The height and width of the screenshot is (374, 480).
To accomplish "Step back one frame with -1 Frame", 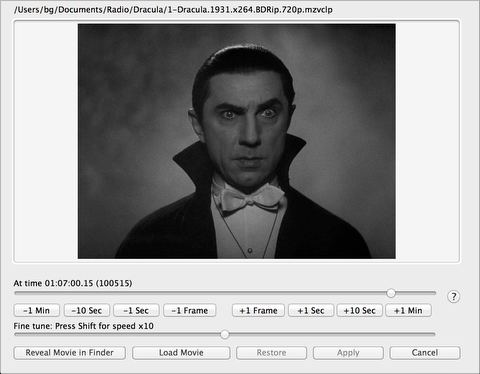I will pyautogui.click(x=190, y=311).
